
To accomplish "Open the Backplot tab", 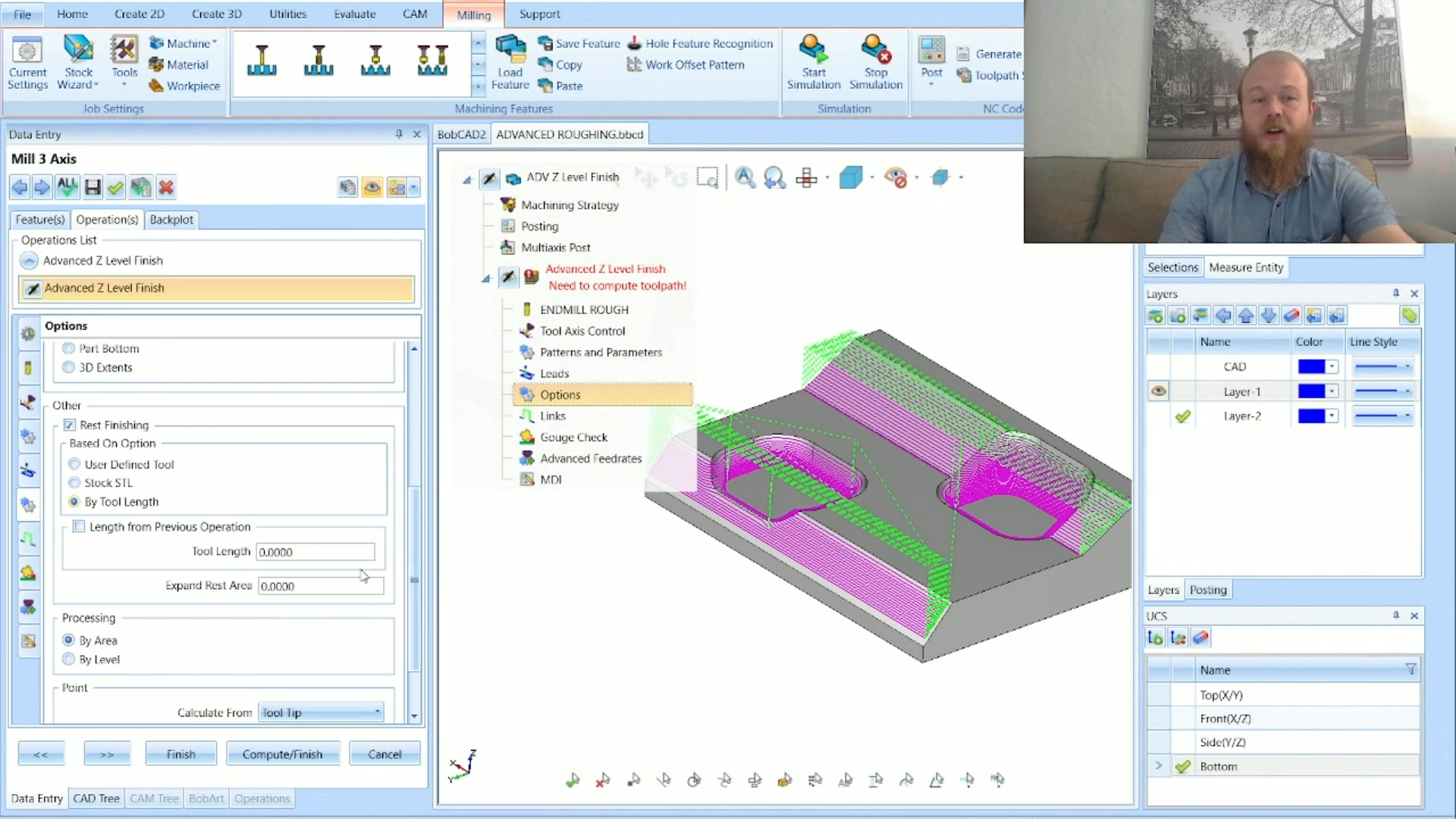I will click(x=171, y=219).
